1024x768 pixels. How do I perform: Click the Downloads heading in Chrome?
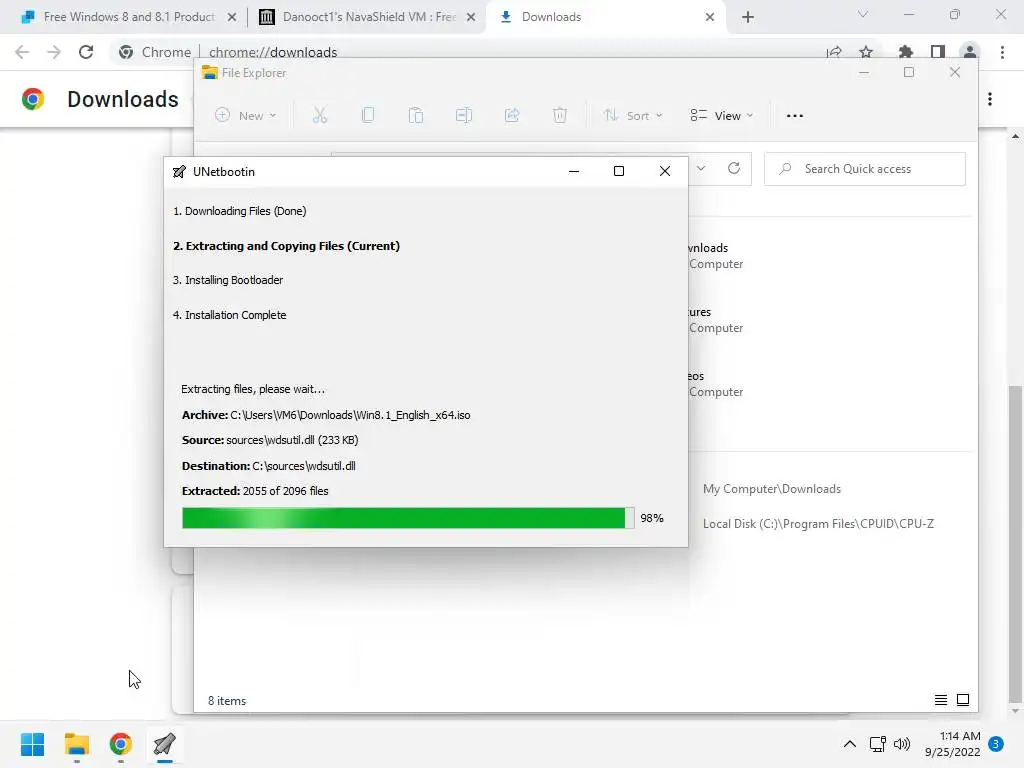tap(123, 99)
